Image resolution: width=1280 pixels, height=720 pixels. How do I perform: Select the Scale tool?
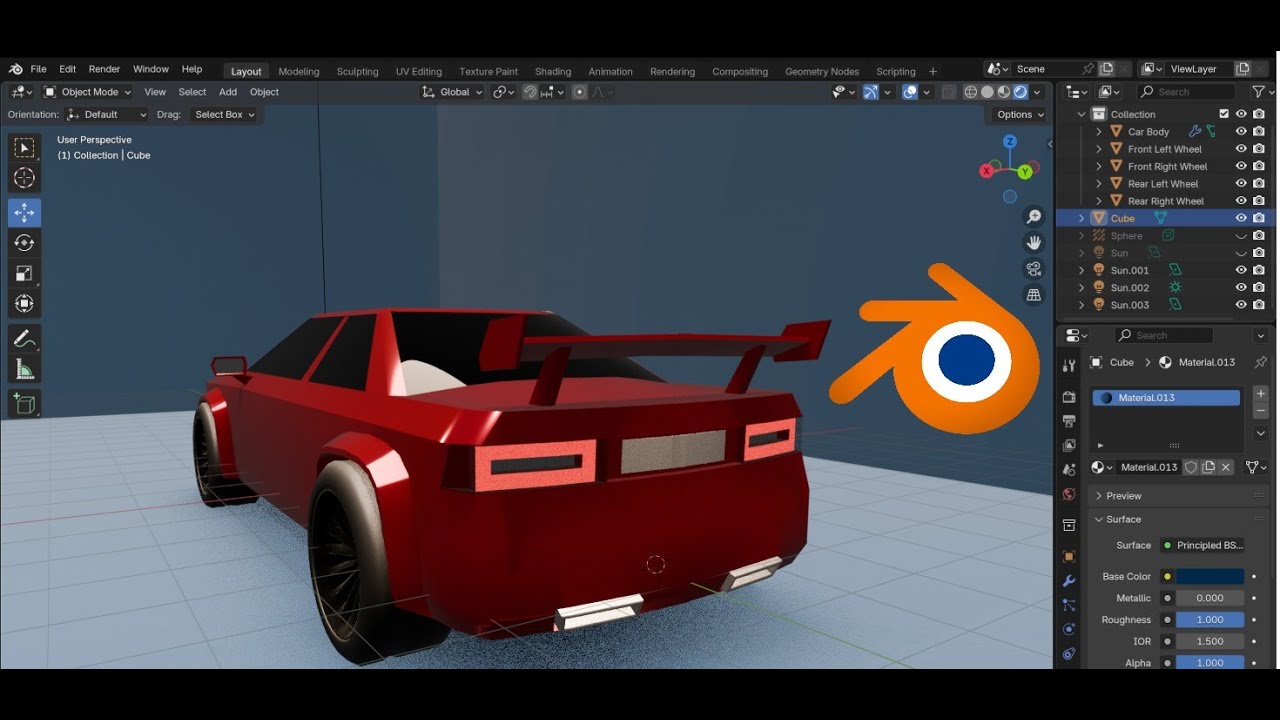tap(25, 273)
